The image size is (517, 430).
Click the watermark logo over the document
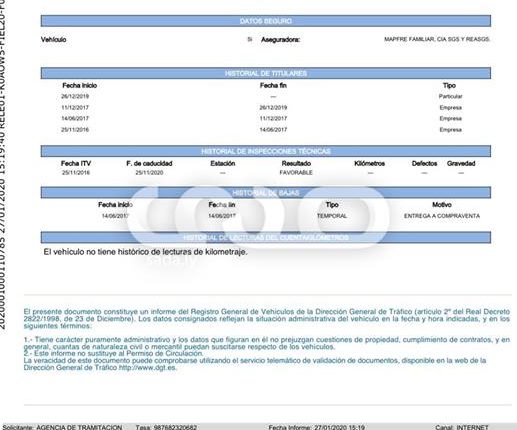(258, 217)
